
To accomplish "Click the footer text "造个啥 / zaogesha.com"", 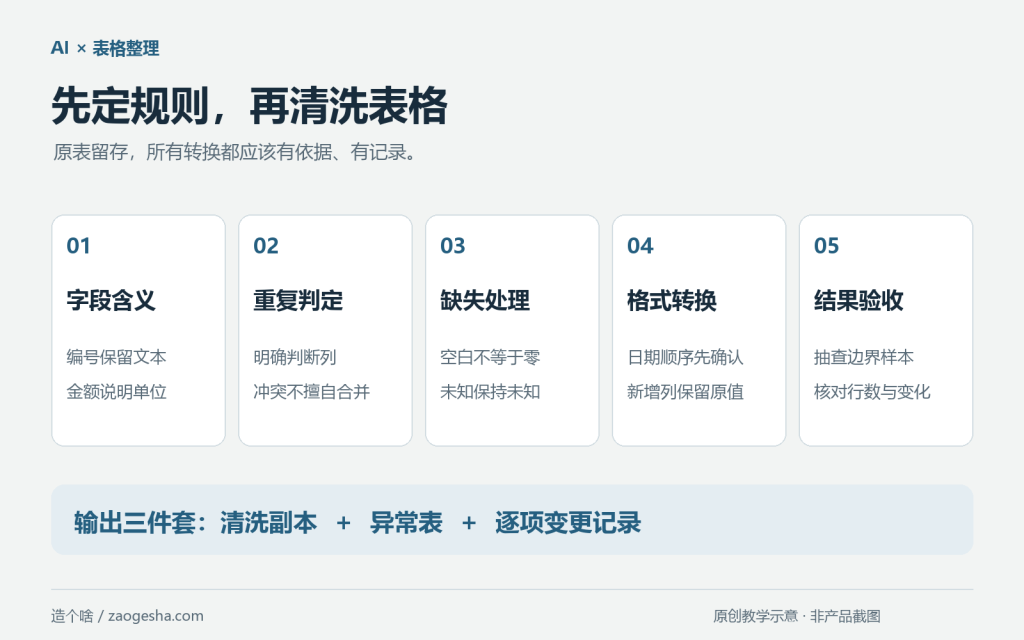I will coord(127,616).
